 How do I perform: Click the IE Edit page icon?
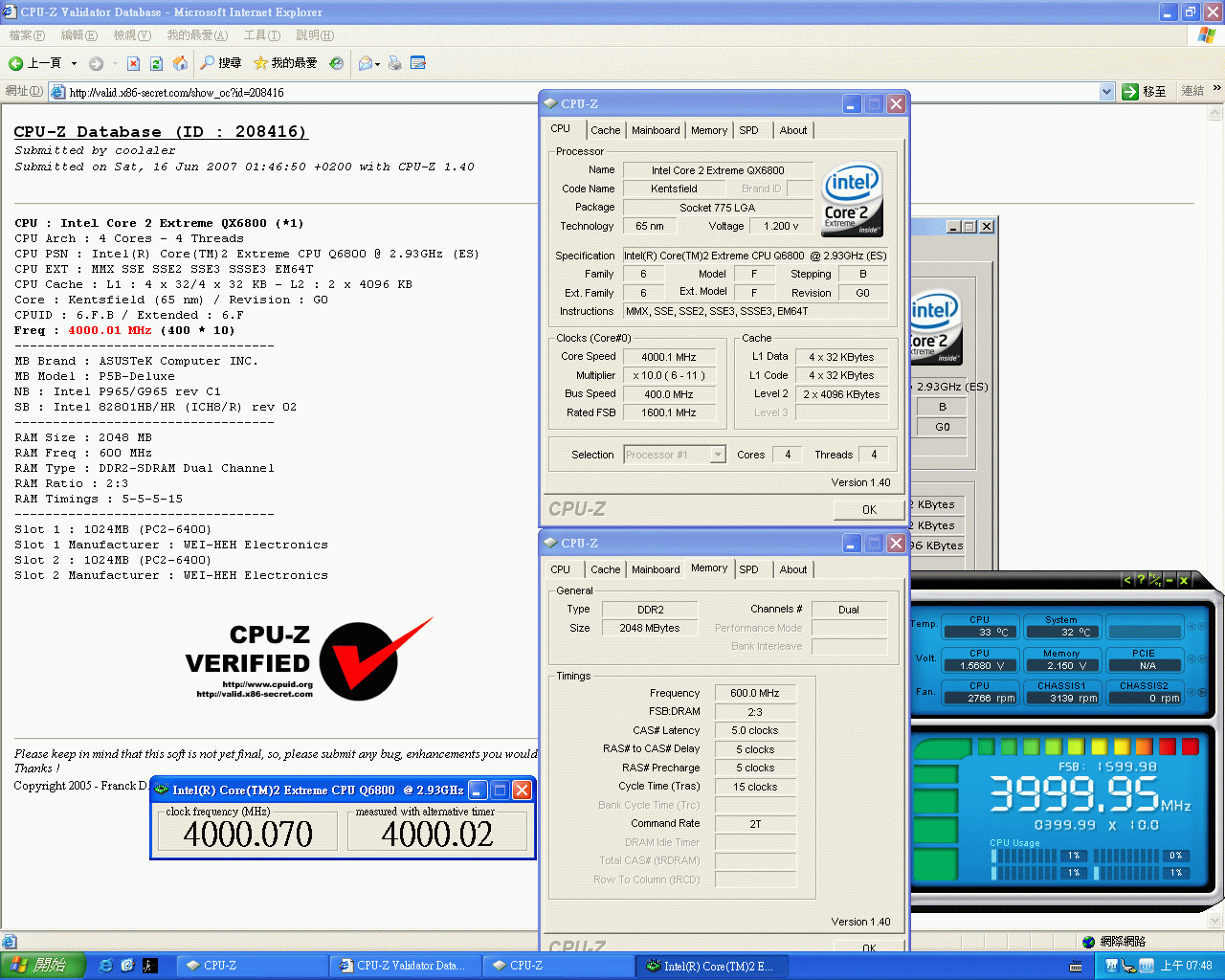[x=417, y=63]
